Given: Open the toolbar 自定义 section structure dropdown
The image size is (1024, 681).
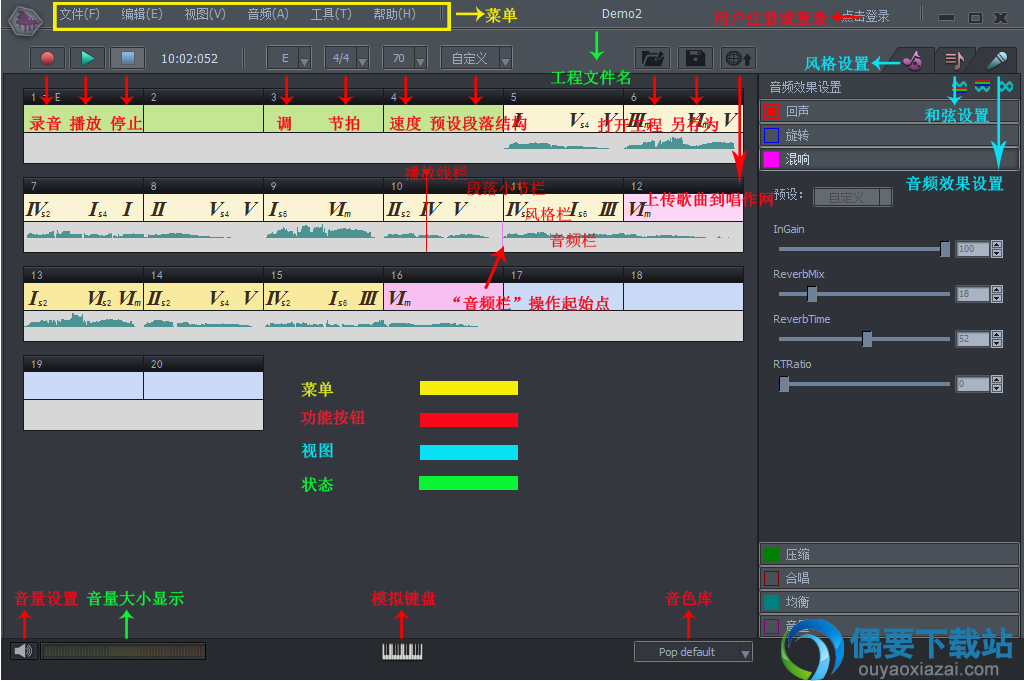Looking at the screenshot, I should (x=476, y=58).
